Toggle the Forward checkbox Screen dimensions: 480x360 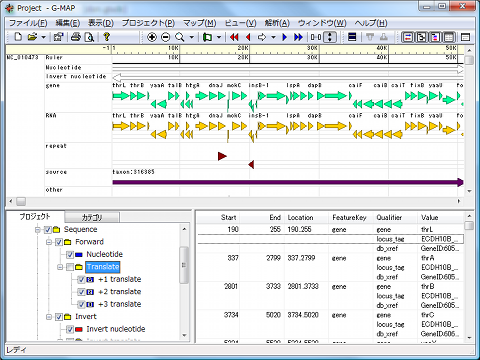[x=59, y=242]
